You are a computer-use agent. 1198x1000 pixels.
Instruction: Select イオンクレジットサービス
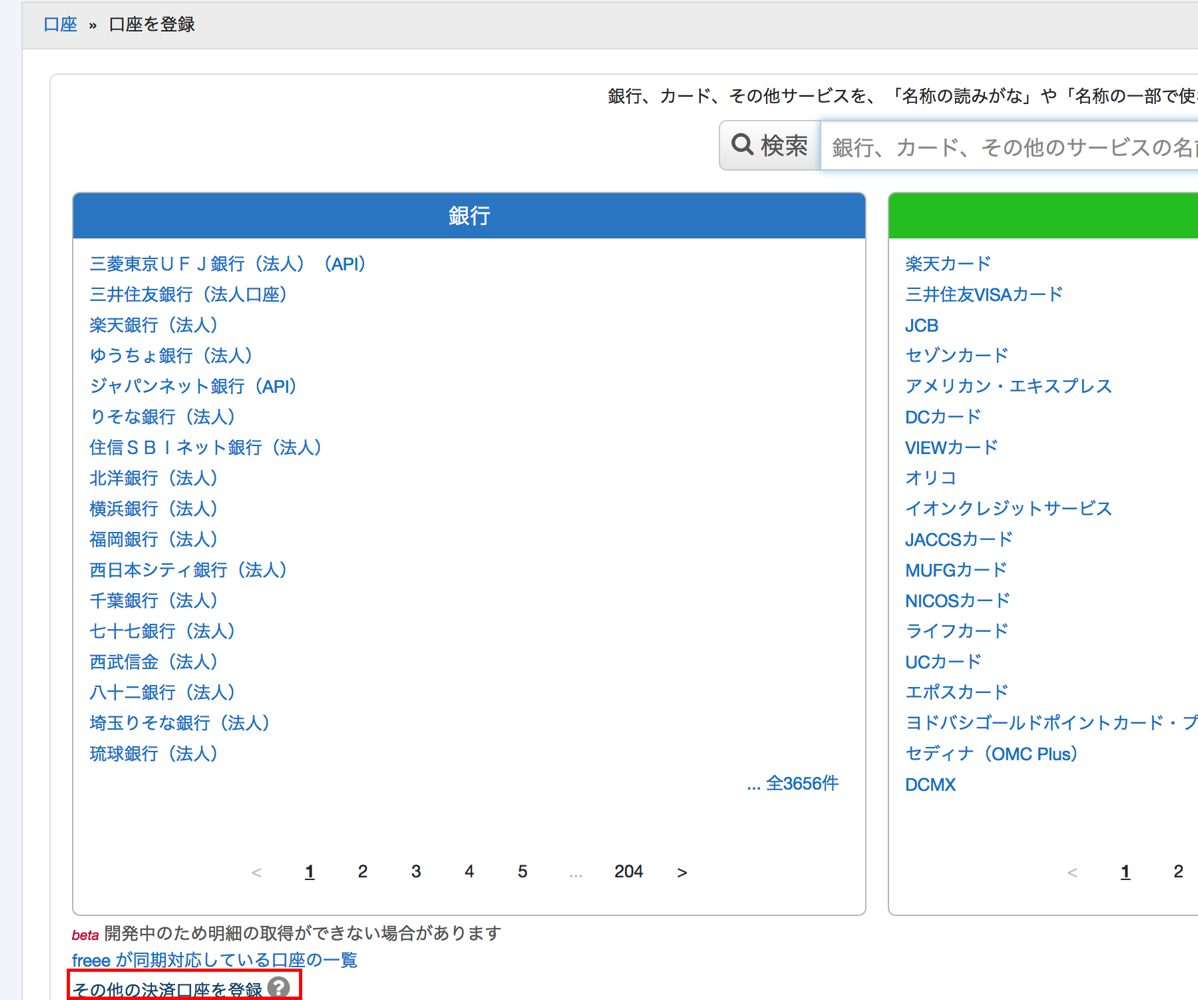1009,508
